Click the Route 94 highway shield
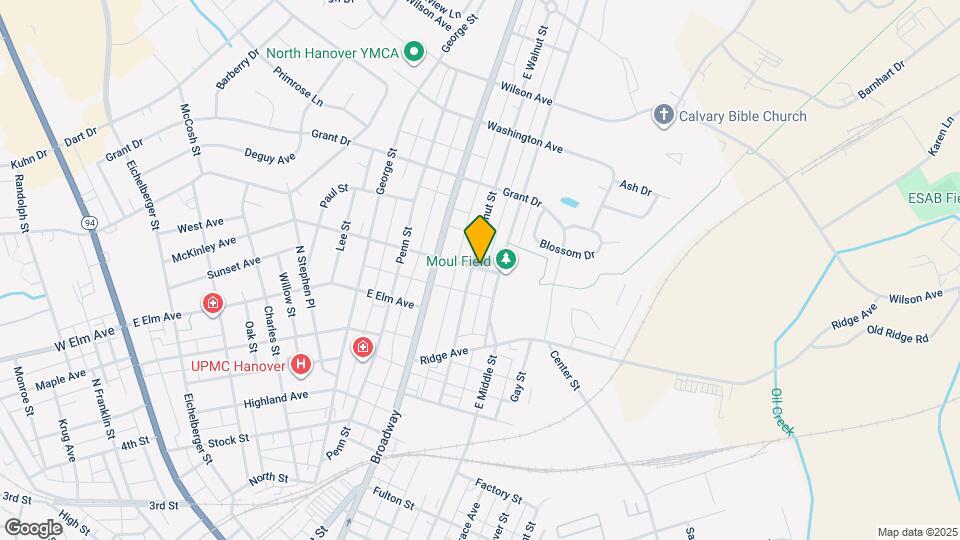960x540 pixels. [90, 223]
